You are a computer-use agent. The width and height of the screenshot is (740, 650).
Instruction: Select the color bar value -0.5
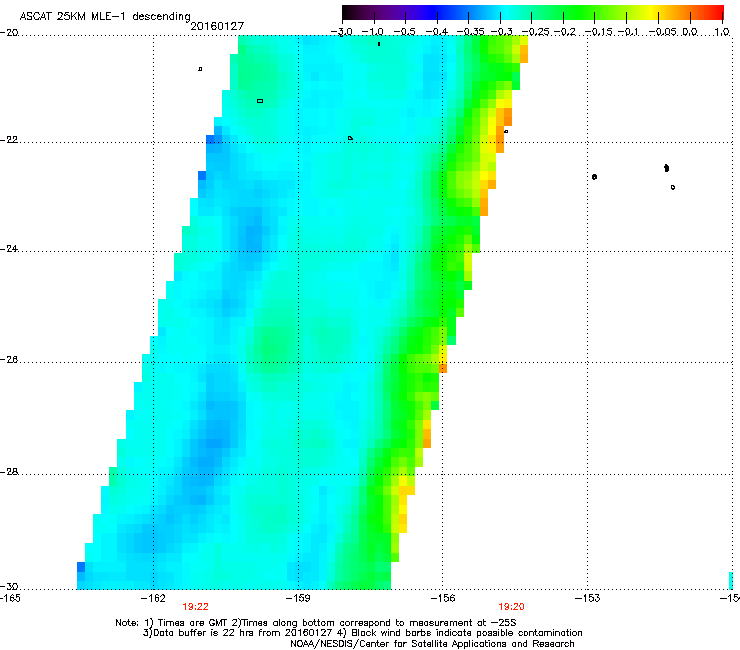(405, 32)
